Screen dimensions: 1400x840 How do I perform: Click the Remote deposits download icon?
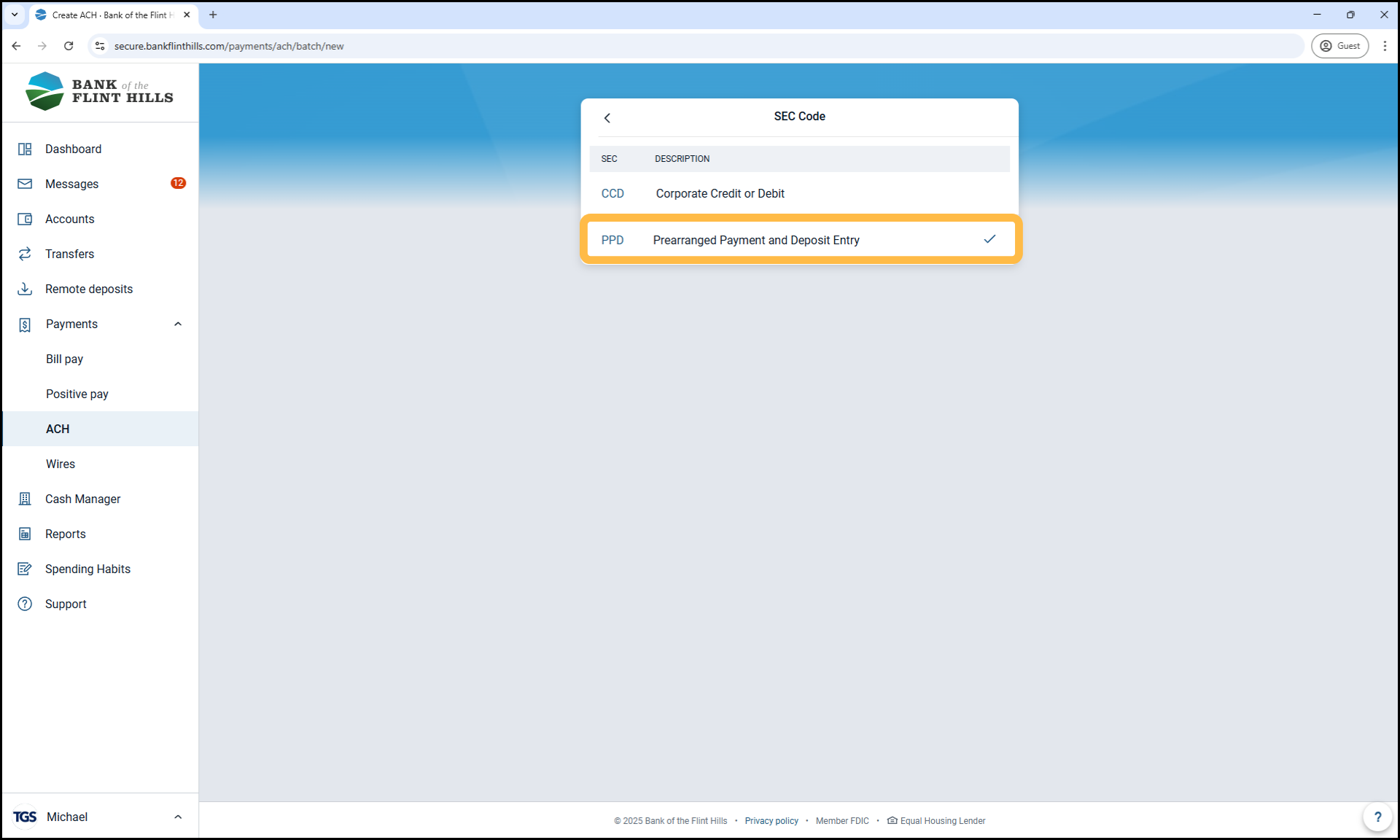point(25,289)
